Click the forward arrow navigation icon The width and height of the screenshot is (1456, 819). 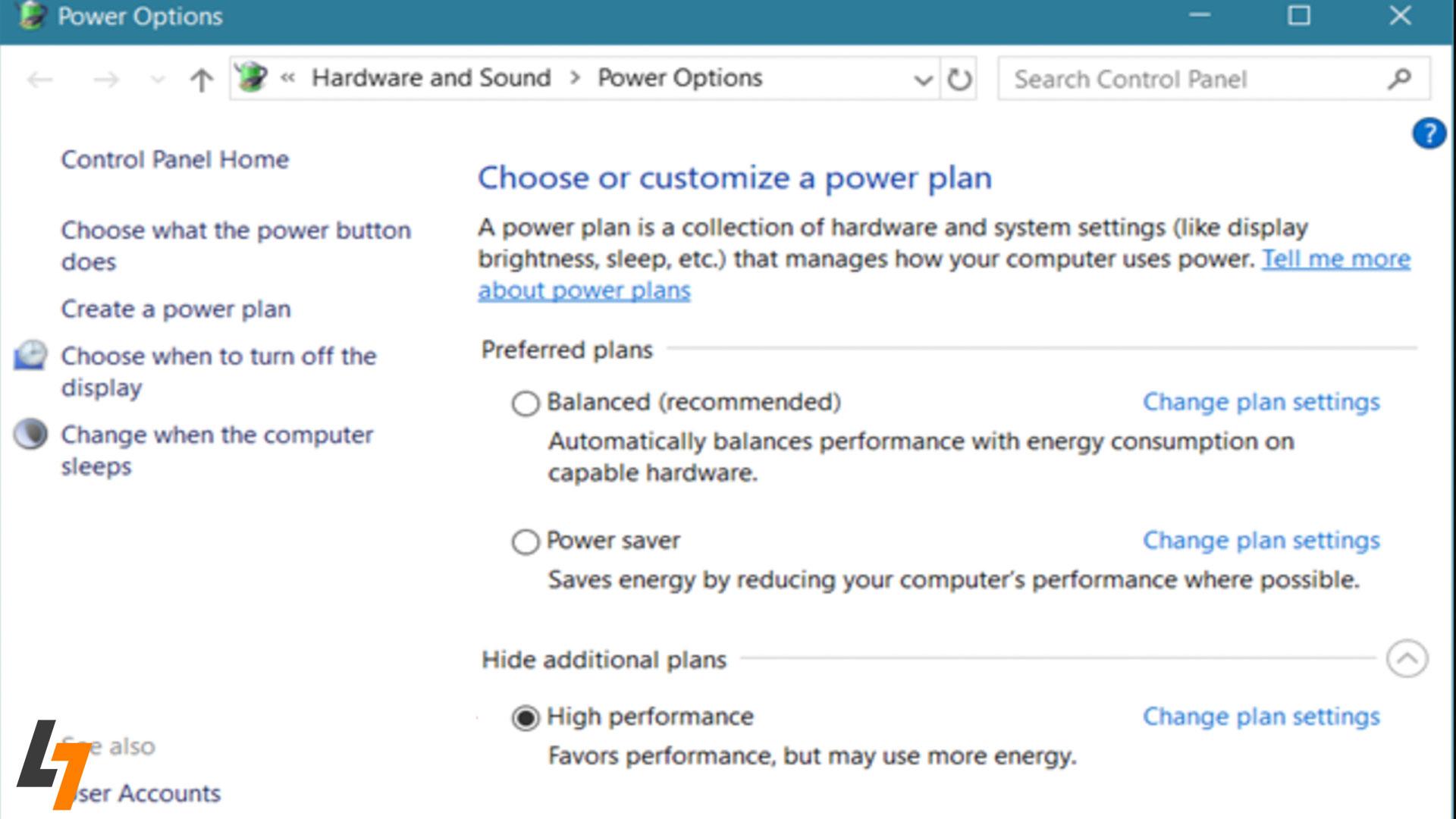[x=106, y=79]
